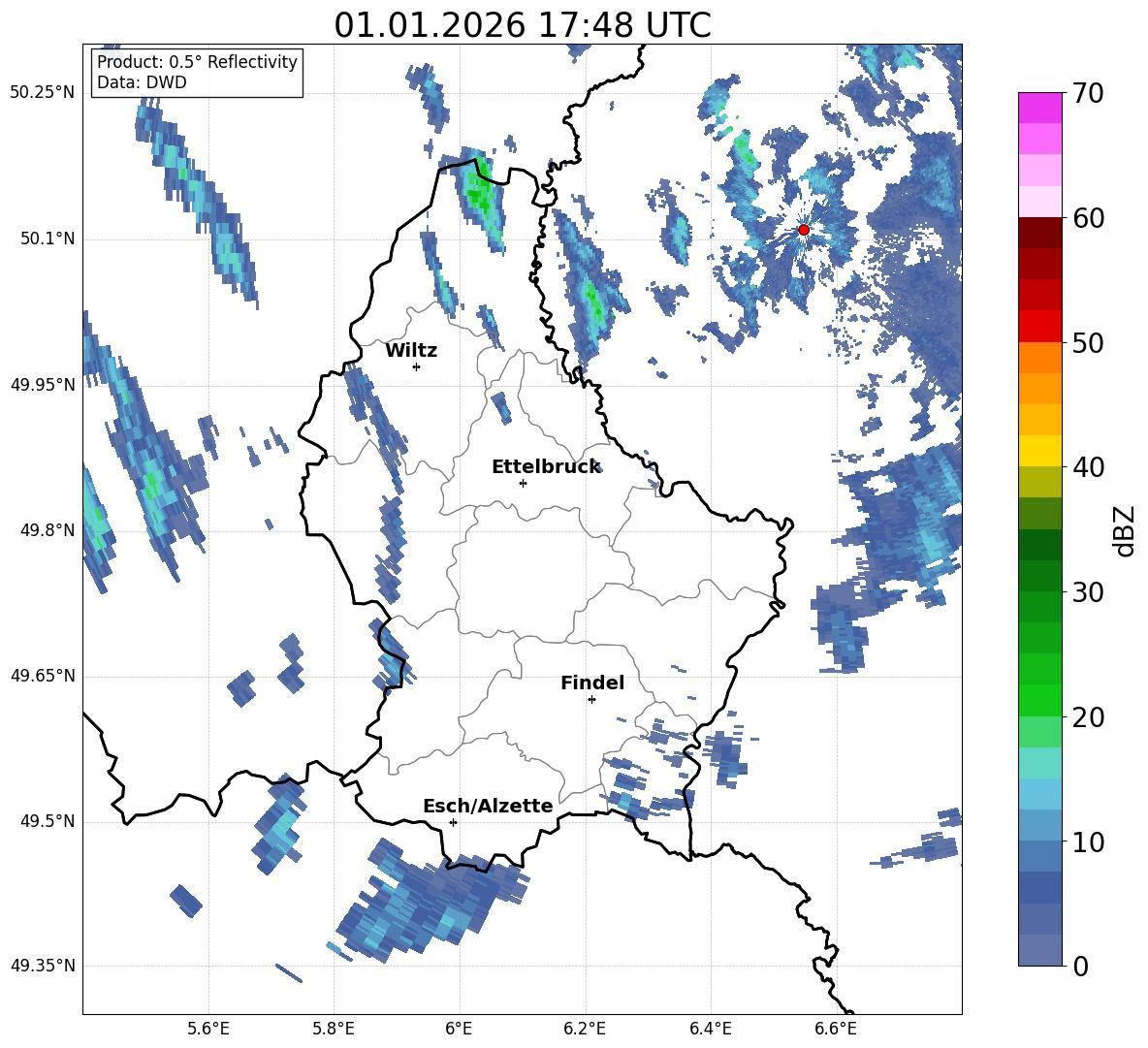
Task: Select the Esch/Alzette city label
Action: coord(488,806)
